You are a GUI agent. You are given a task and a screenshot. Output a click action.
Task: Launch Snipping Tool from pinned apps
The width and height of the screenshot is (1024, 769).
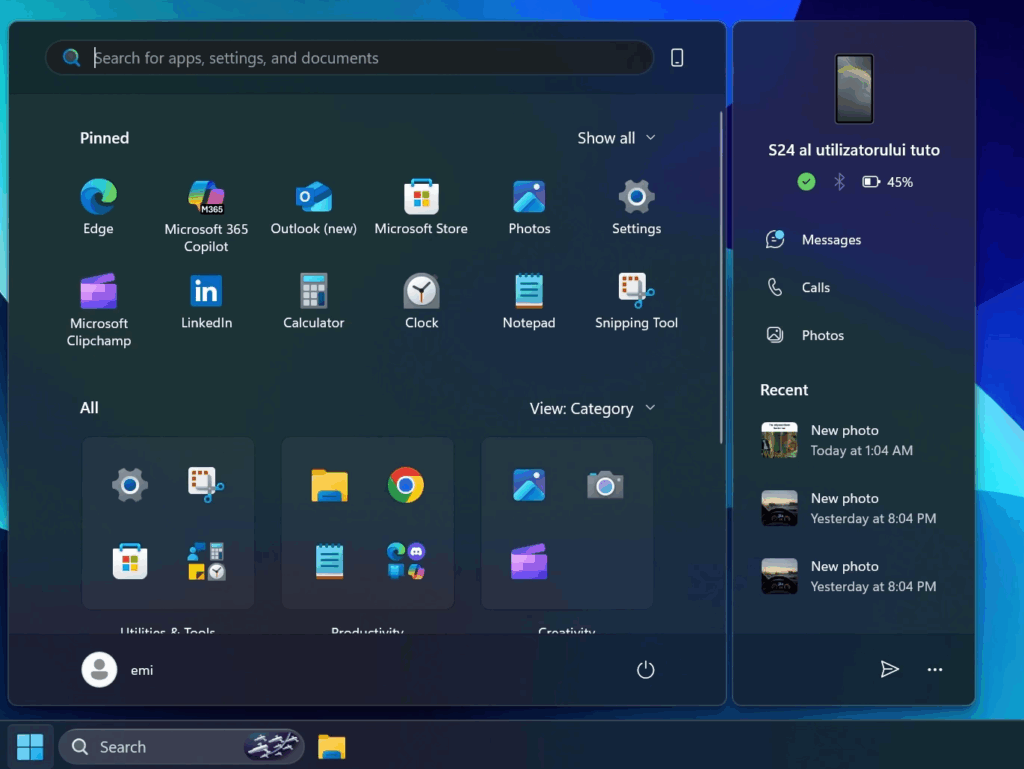coord(636,301)
